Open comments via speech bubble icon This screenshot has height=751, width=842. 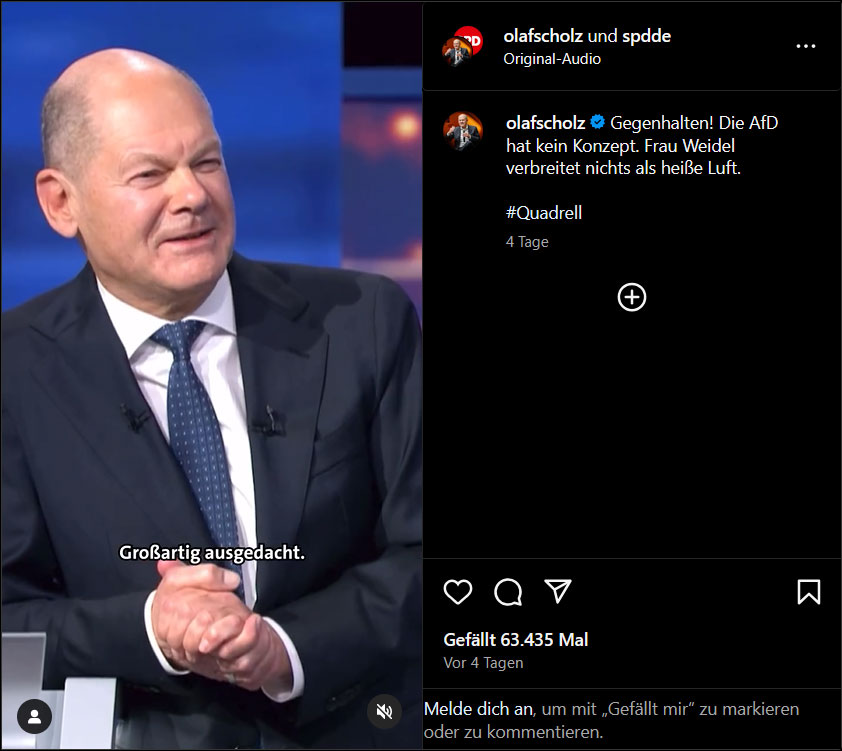pyautogui.click(x=508, y=592)
